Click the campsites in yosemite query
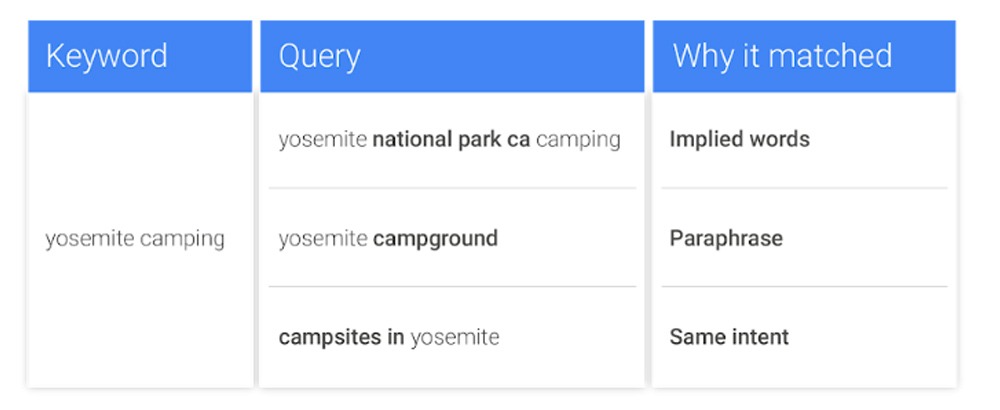This screenshot has width=1000, height=410. coord(389,337)
